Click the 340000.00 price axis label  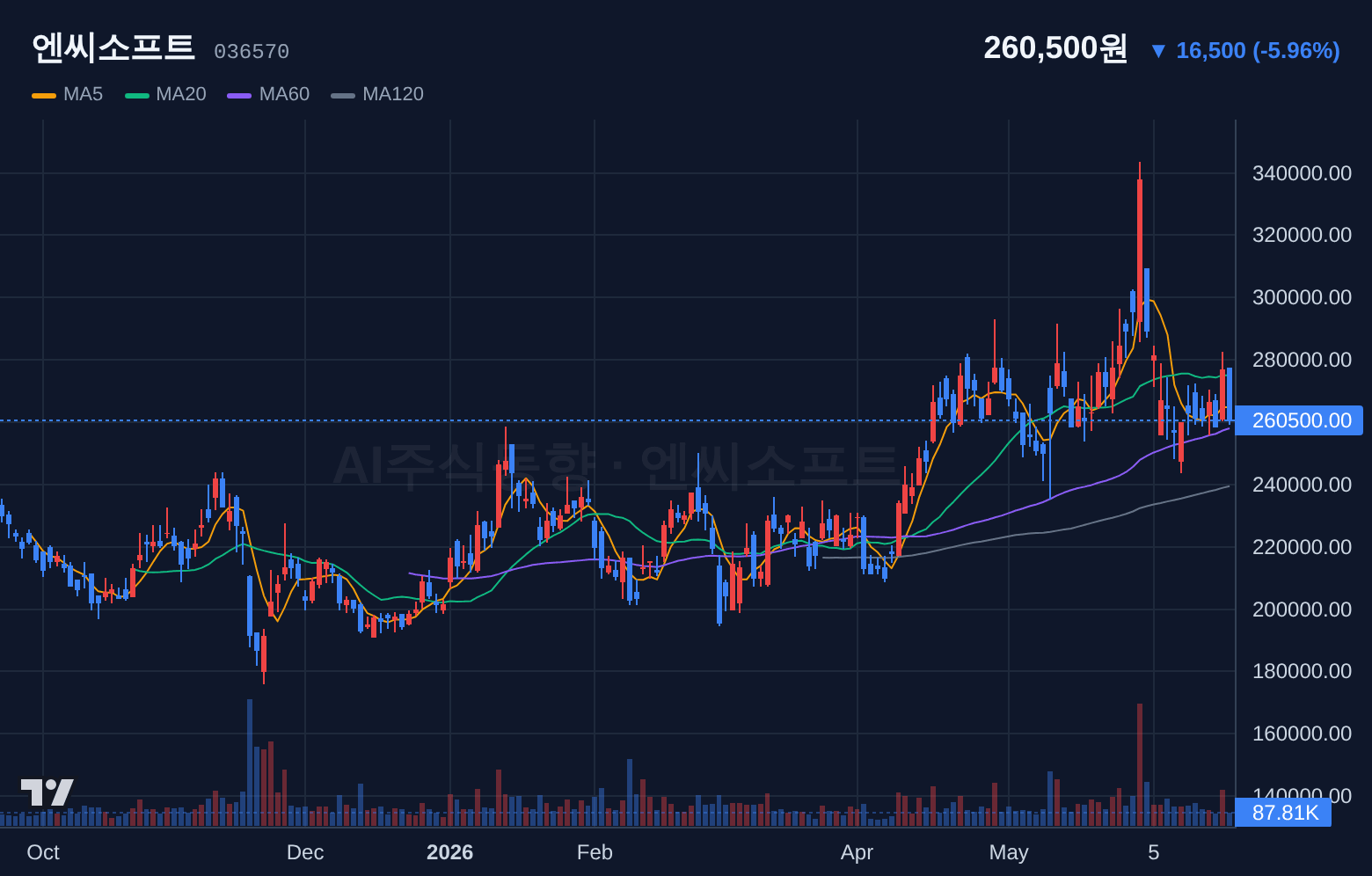pos(1302,173)
